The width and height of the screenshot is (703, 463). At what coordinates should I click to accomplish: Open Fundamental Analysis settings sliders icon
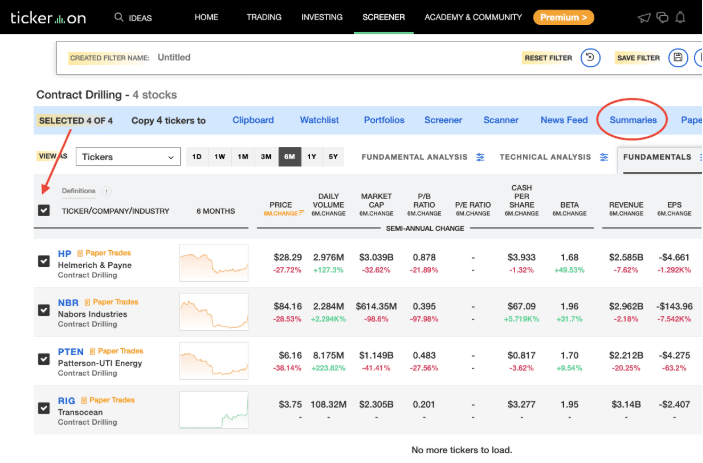[480, 157]
